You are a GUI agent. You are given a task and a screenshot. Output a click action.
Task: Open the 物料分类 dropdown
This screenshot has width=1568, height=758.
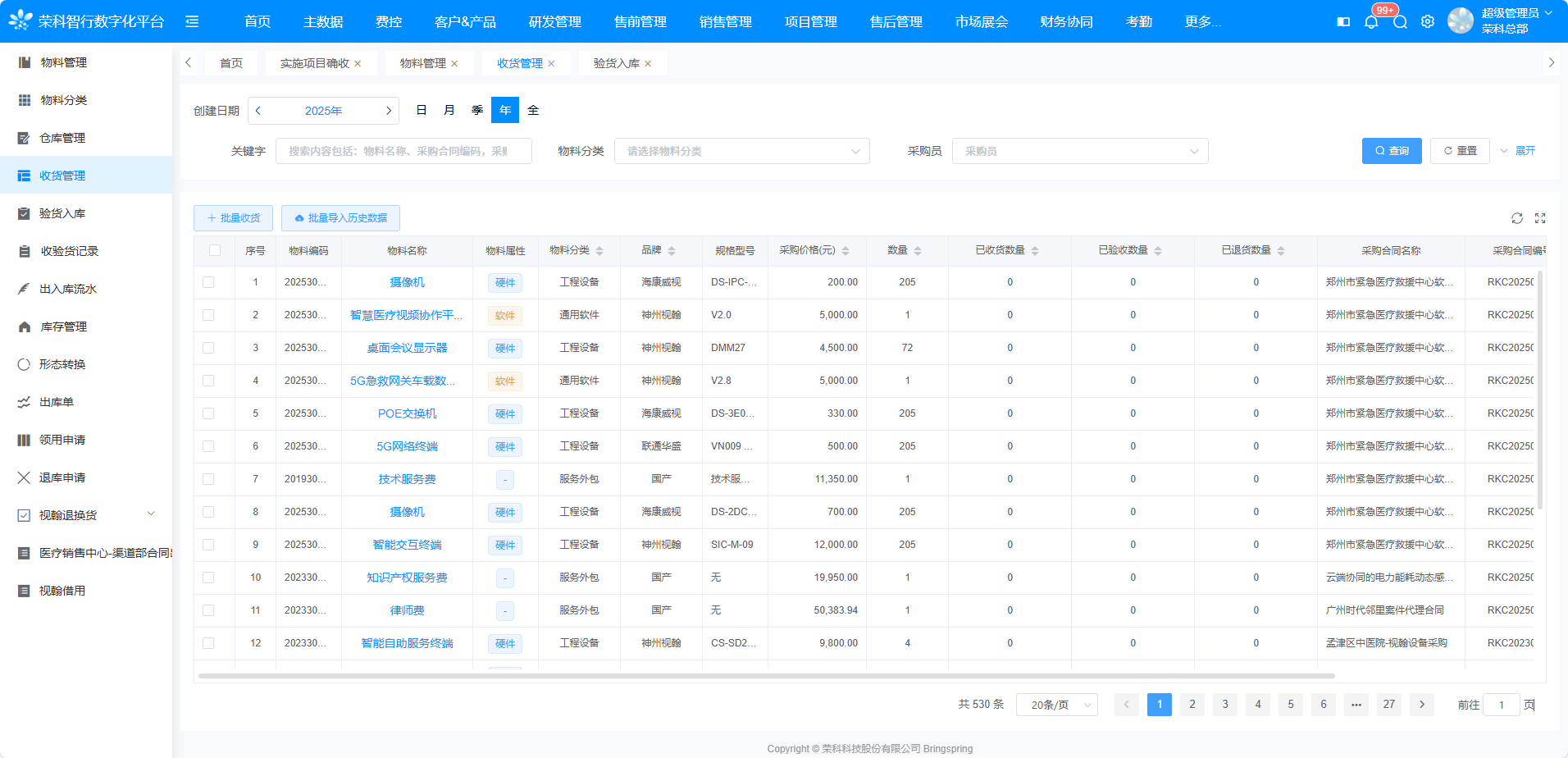741,151
